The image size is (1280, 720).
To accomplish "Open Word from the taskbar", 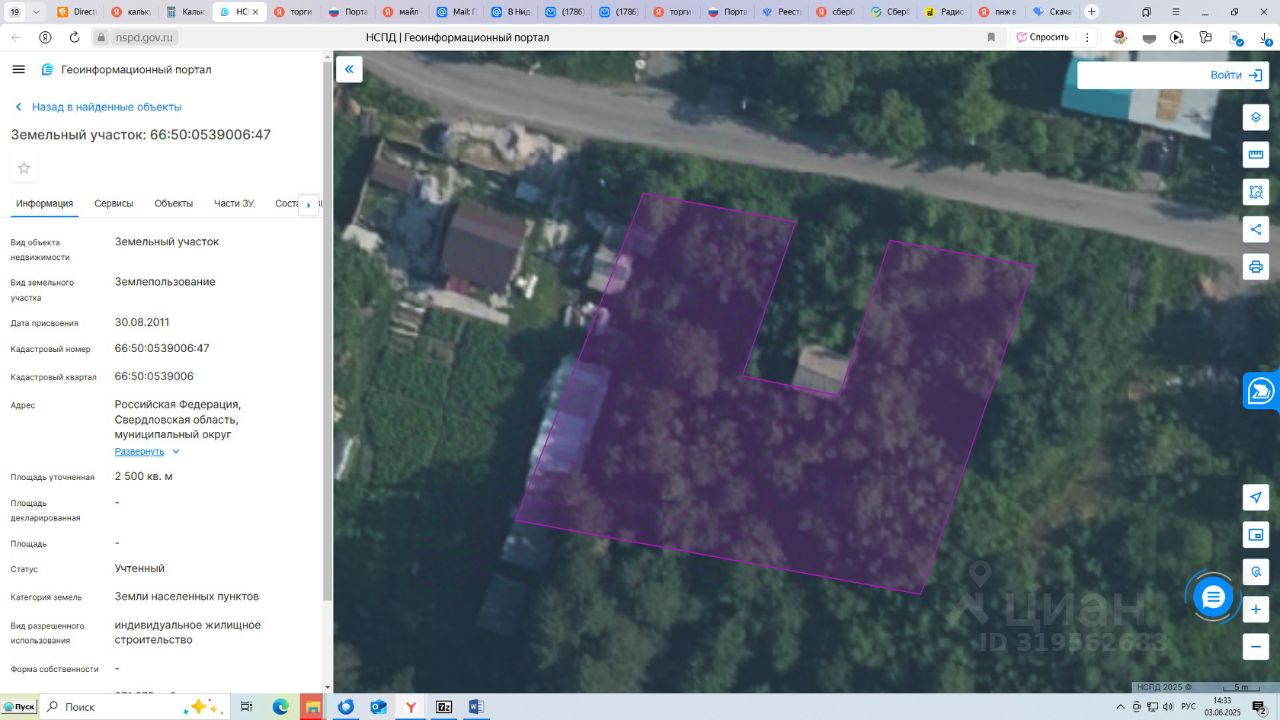I will pos(476,707).
